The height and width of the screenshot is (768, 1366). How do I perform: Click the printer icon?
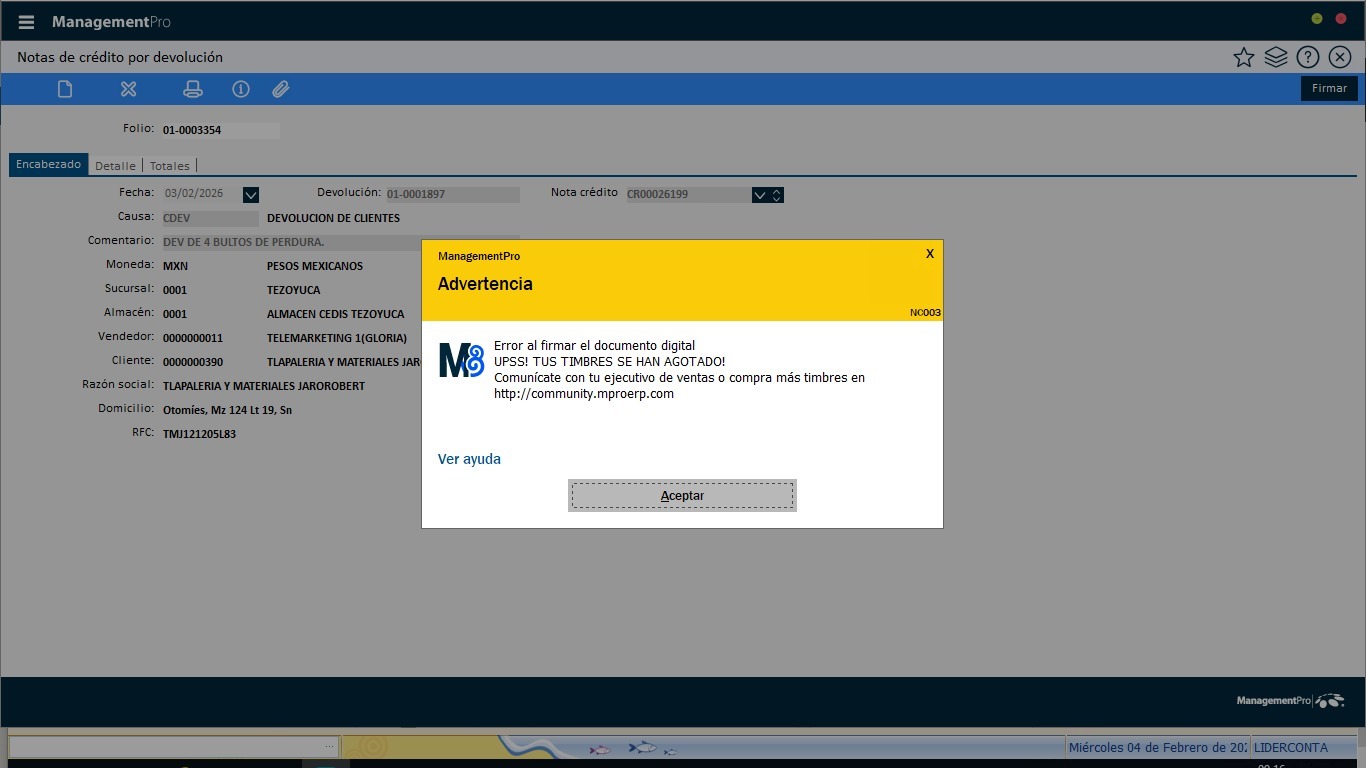pyautogui.click(x=193, y=89)
